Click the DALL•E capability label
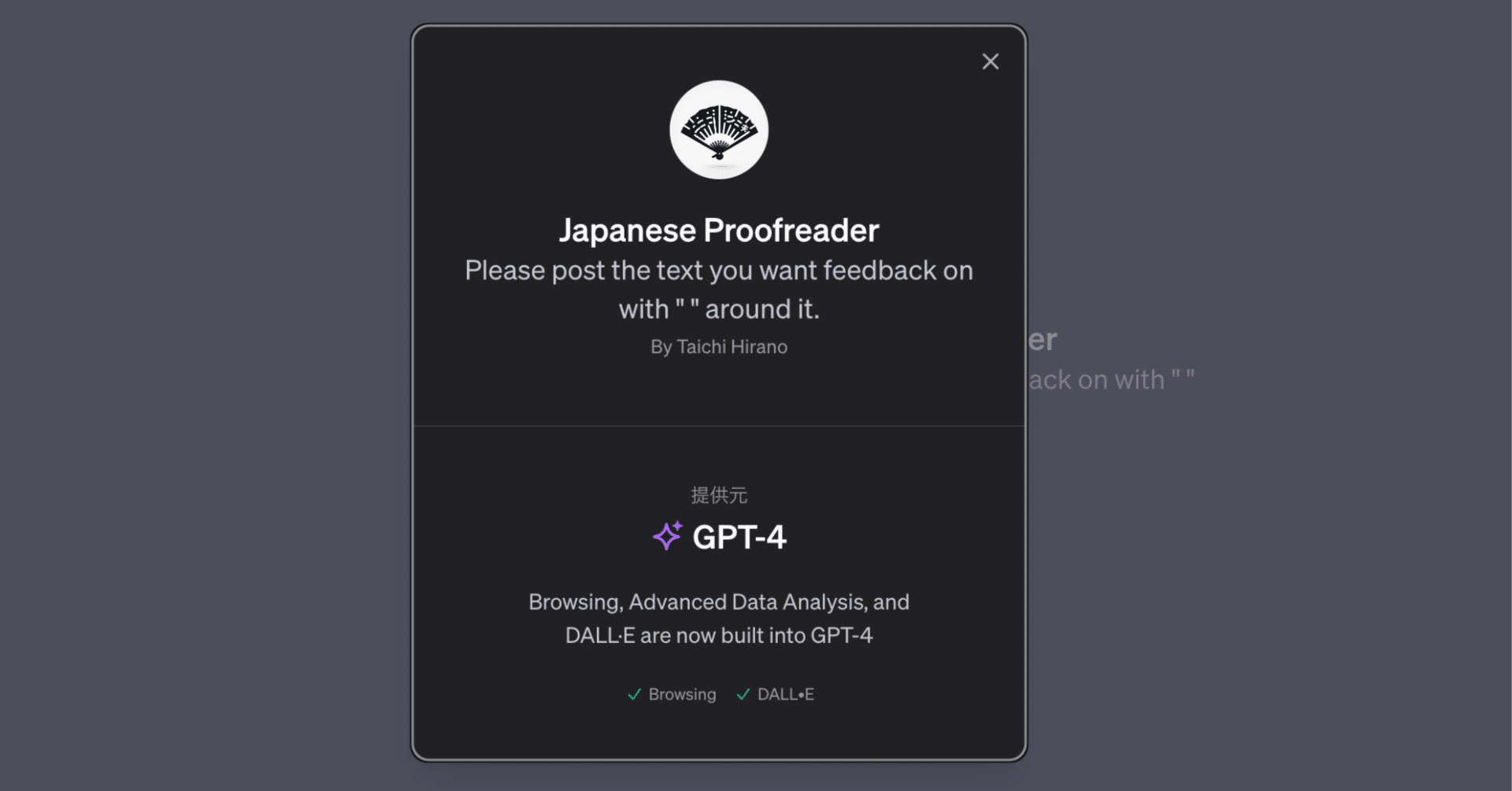 coord(785,694)
